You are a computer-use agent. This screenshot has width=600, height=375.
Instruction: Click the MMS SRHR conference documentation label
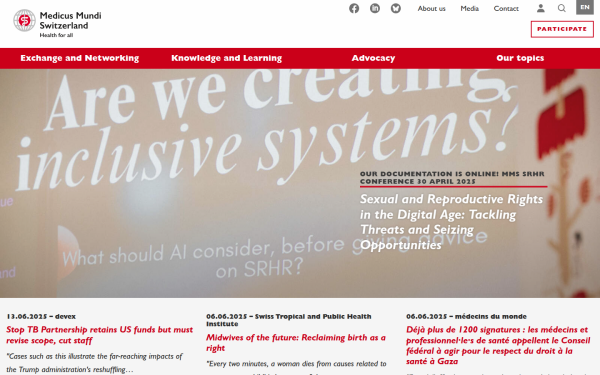pyautogui.click(x=452, y=178)
